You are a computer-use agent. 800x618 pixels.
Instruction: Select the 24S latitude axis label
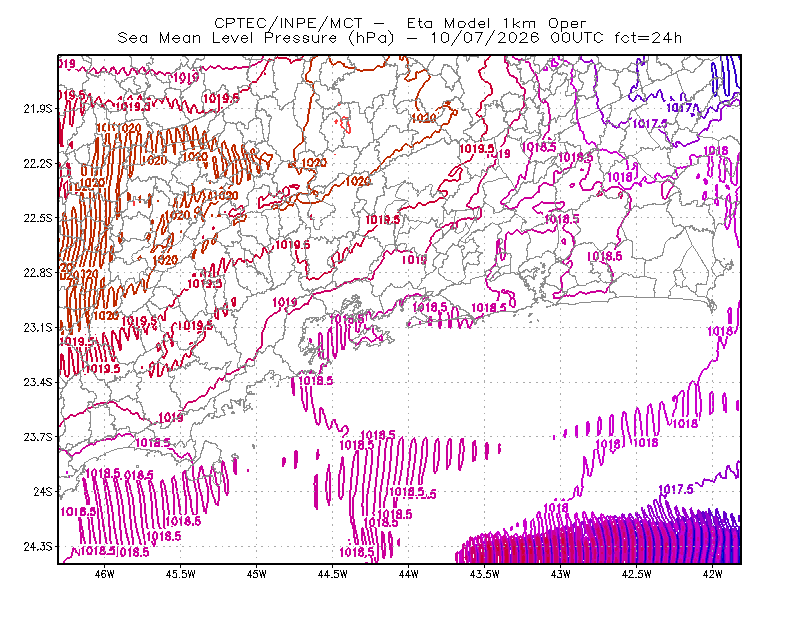click(43, 491)
